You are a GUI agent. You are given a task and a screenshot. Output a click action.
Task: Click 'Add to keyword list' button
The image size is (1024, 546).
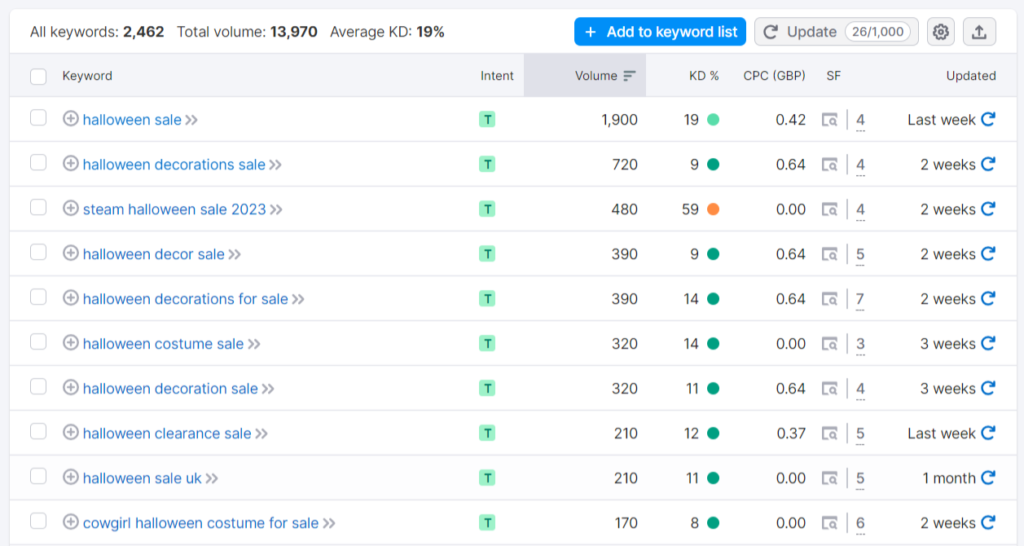[x=660, y=31]
